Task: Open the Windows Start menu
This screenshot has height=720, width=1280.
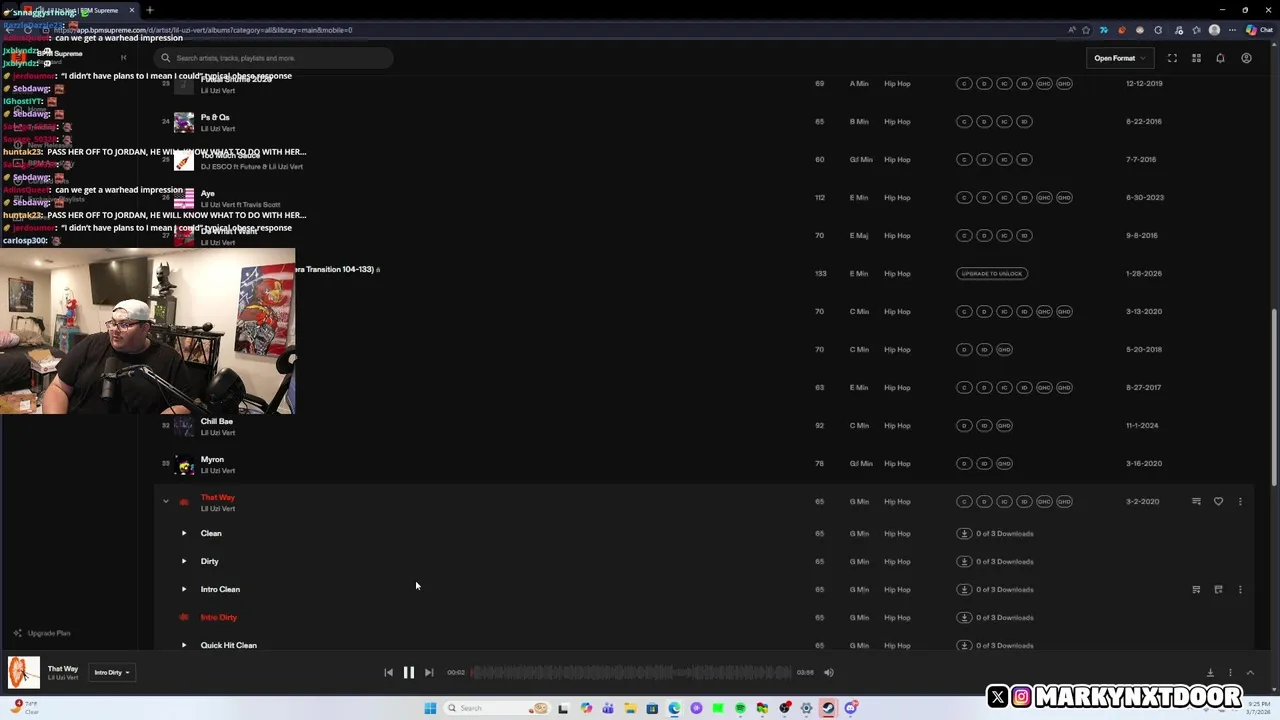Action: coord(430,708)
